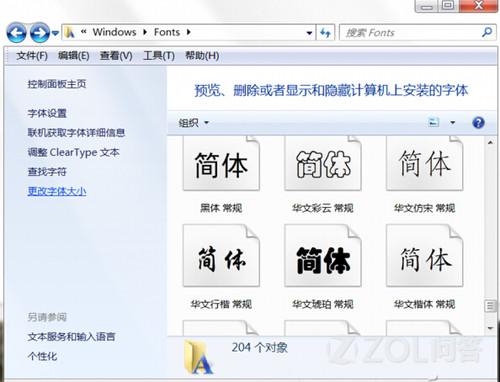
Task: Click the 华文彩云 常规 label text
Action: (x=323, y=208)
